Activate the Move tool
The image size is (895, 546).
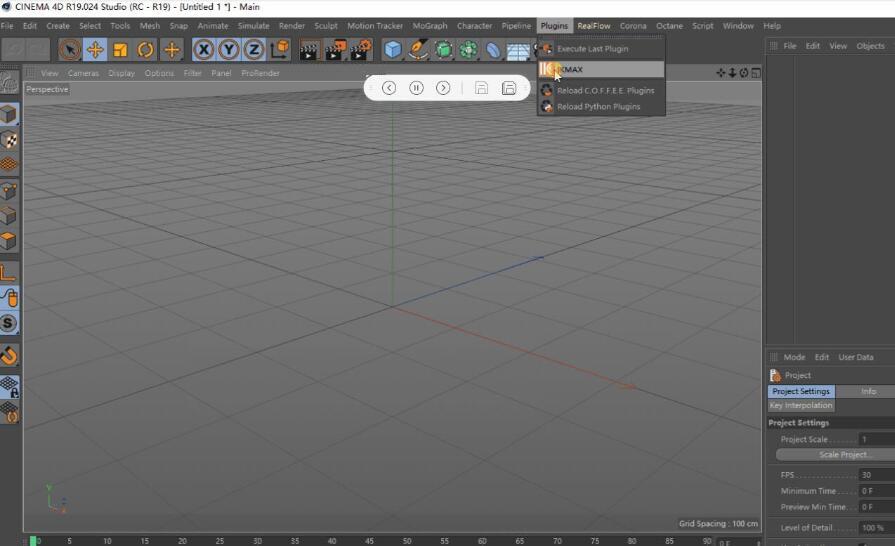[95, 50]
